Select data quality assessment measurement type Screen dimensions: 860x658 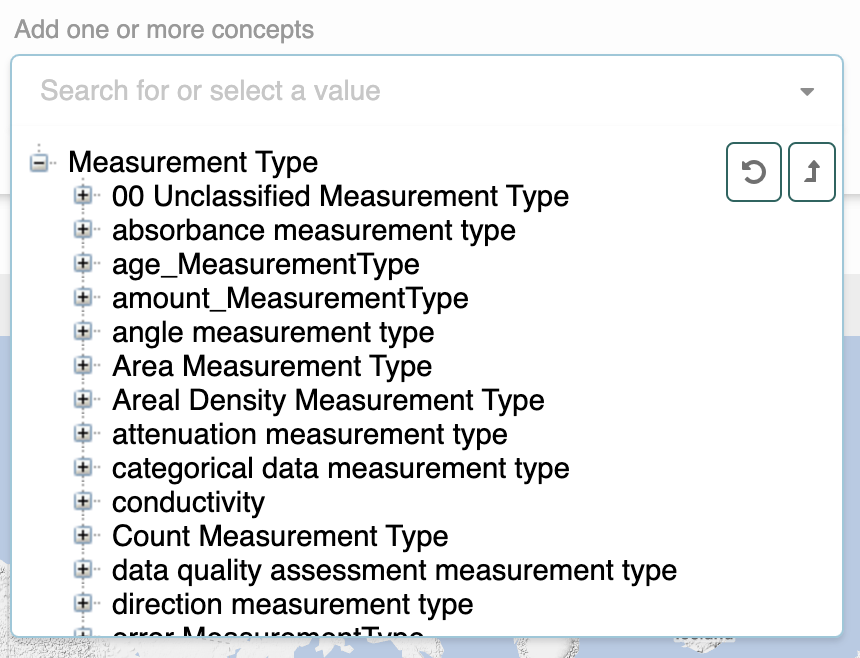click(x=394, y=571)
